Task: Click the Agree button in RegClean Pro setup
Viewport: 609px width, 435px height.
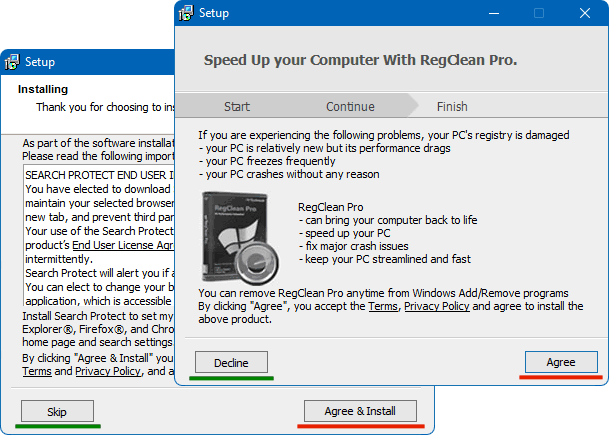Action: click(x=561, y=362)
